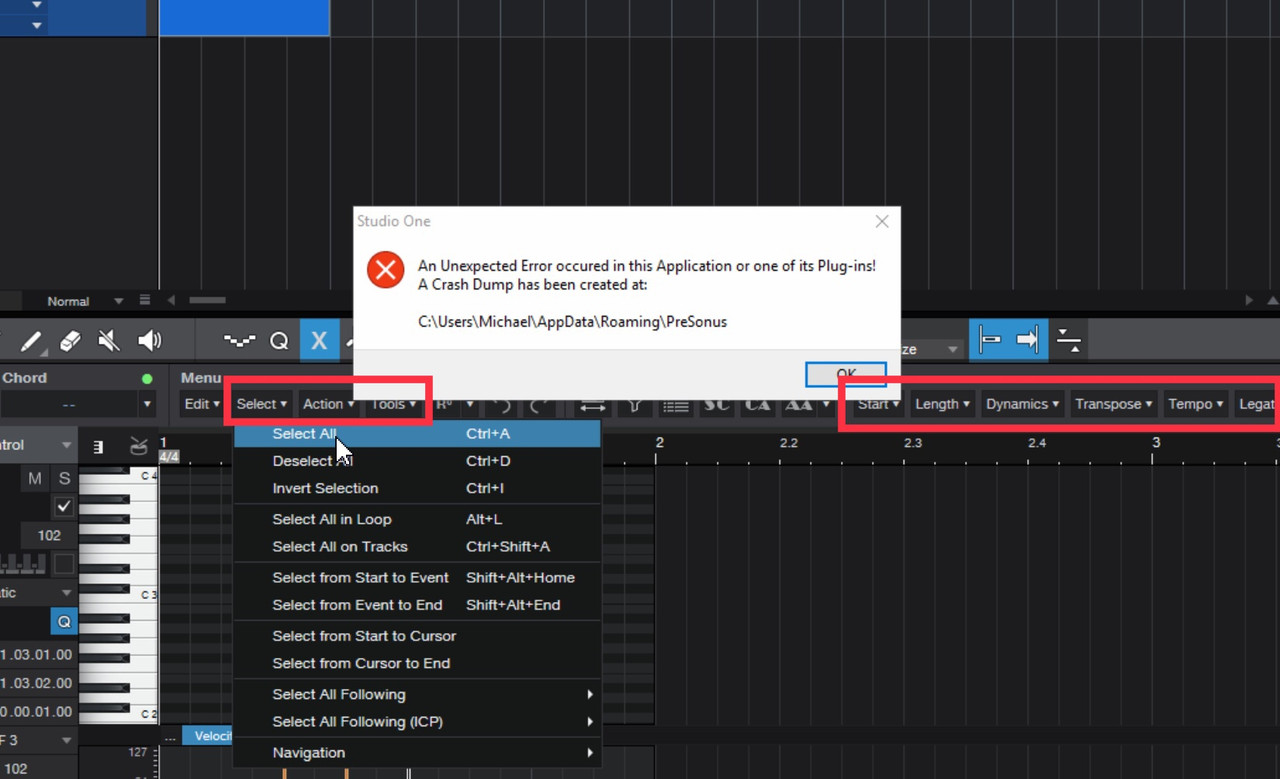Click the three-dots lane button
This screenshot has height=779, width=1280.
pos(170,737)
